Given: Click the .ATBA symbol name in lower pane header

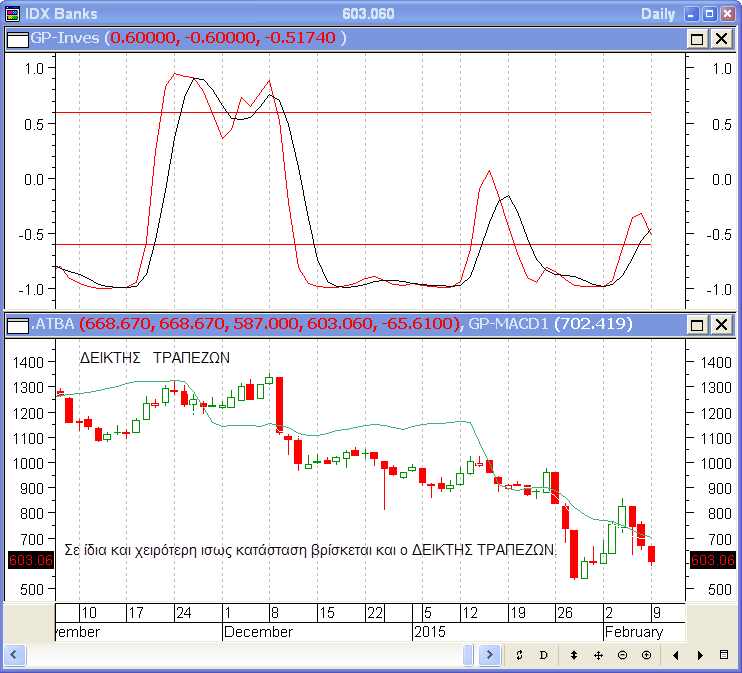Looking at the screenshot, I should point(53,324).
